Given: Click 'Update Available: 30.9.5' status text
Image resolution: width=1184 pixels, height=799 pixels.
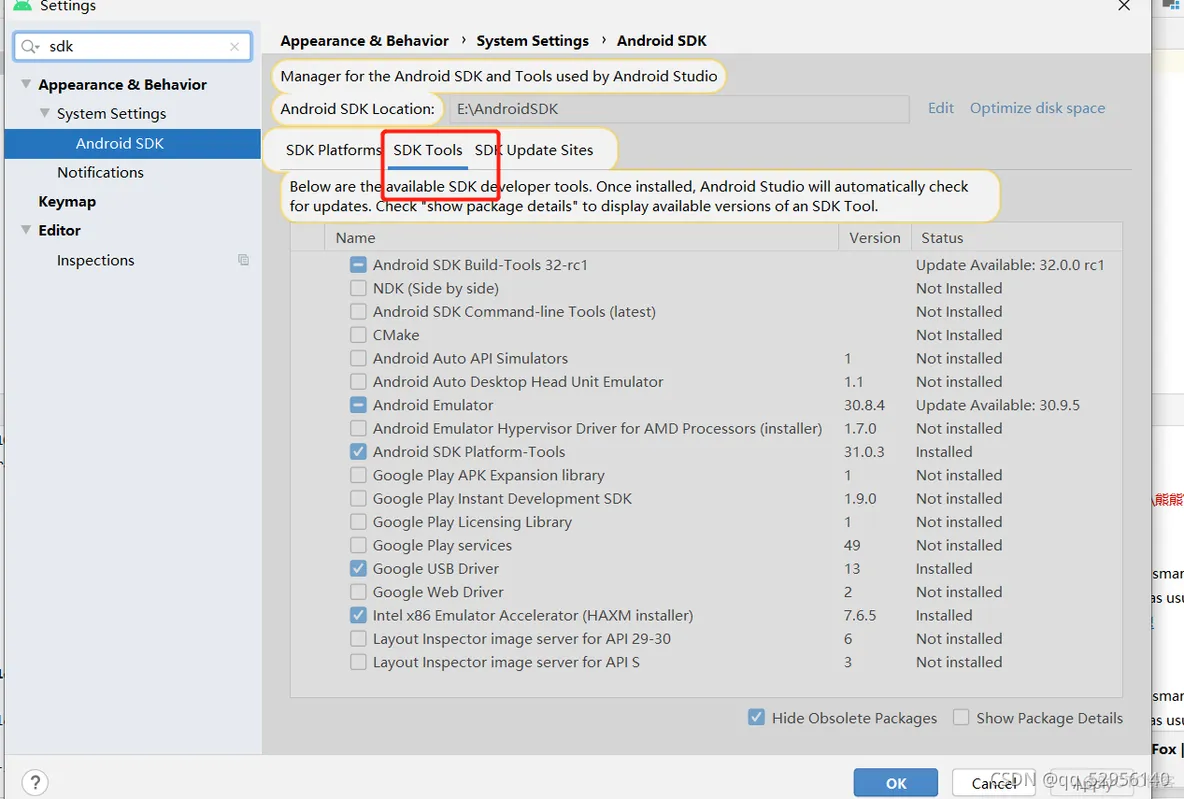Looking at the screenshot, I should (x=997, y=406).
